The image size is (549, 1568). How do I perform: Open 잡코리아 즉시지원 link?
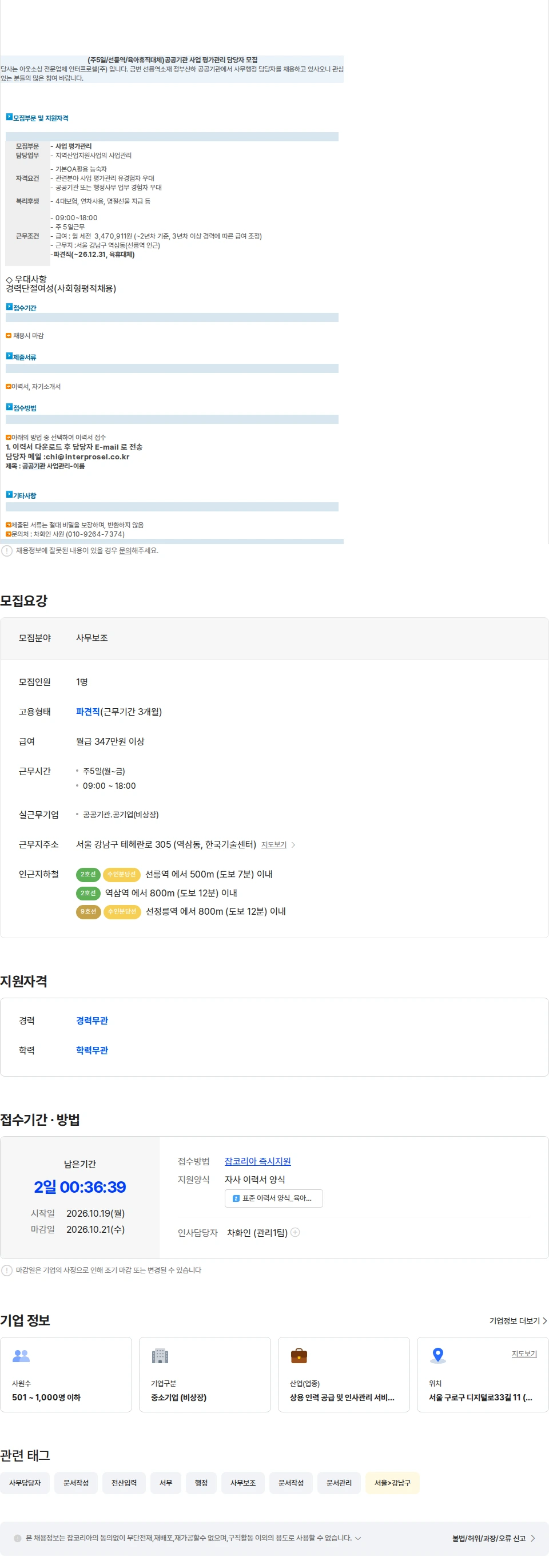coord(257,1161)
